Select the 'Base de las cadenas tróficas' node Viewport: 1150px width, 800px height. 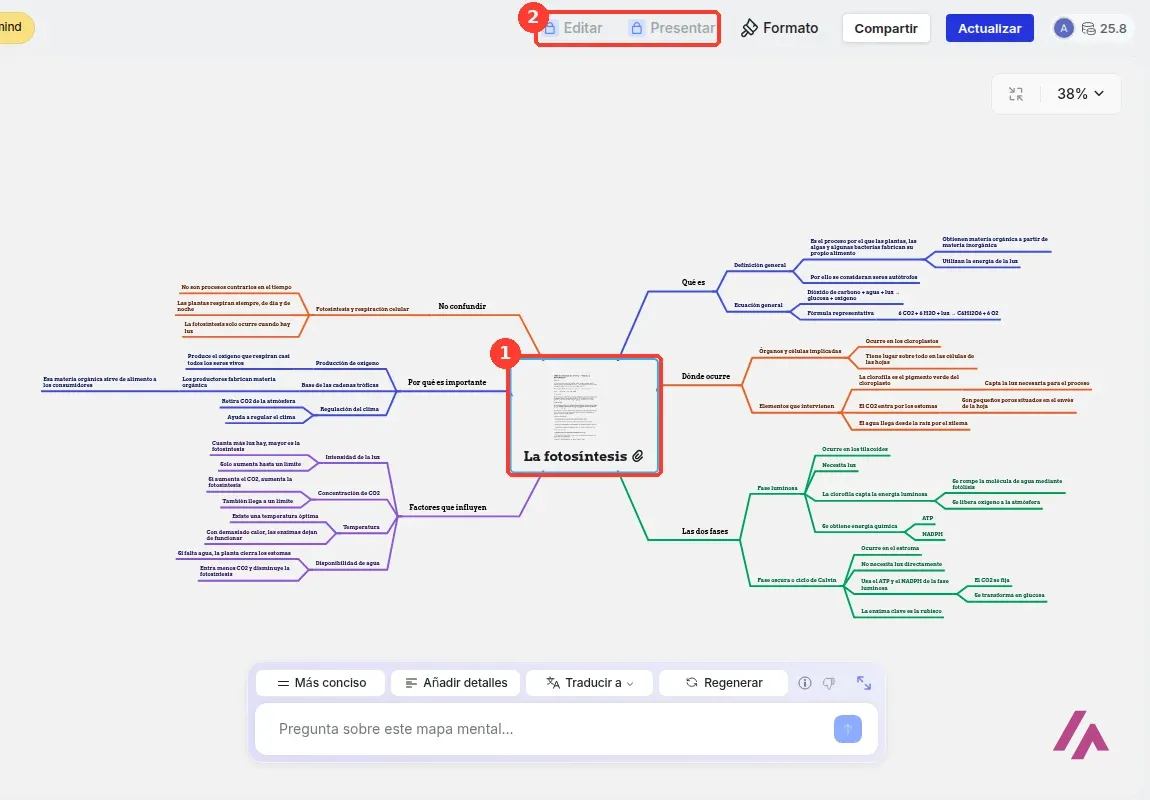pos(340,385)
